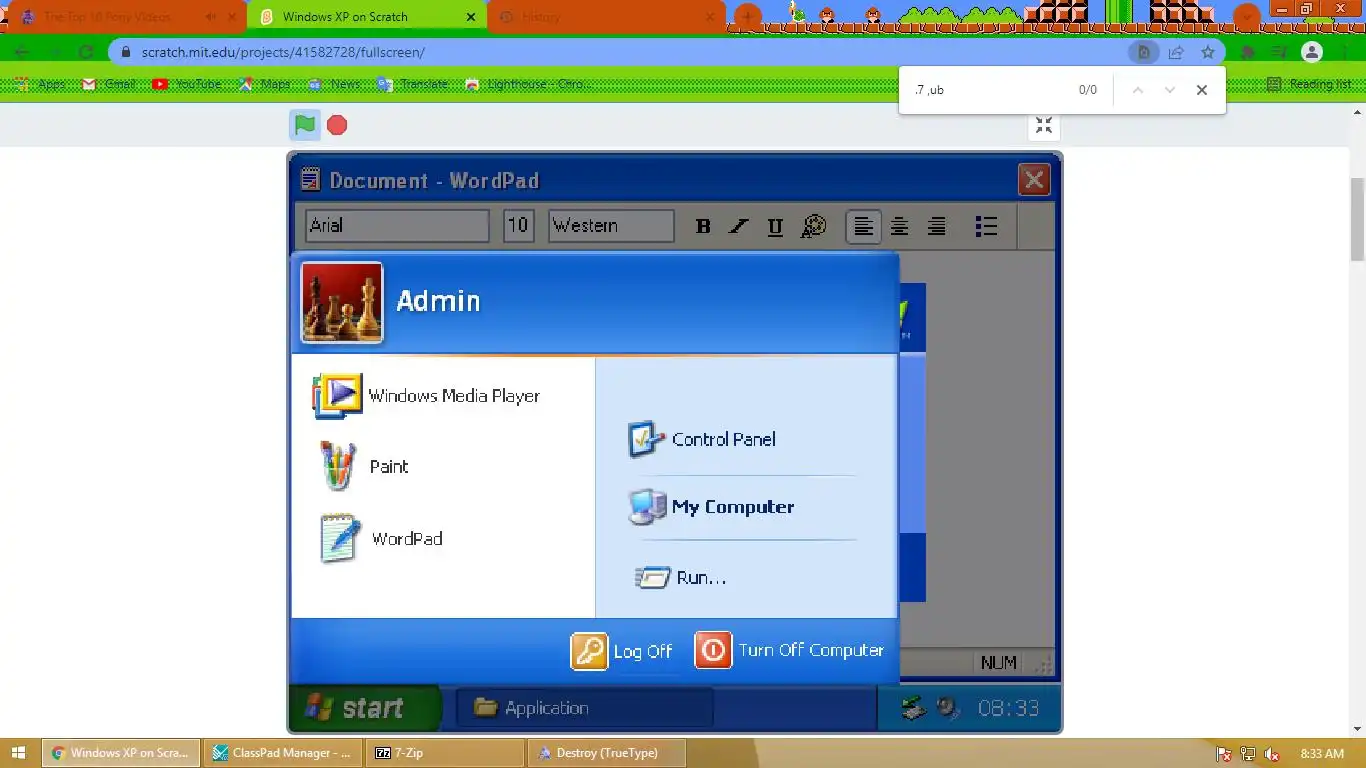Click the share page icon in address bar
Image resolution: width=1366 pixels, height=768 pixels.
(x=1176, y=52)
